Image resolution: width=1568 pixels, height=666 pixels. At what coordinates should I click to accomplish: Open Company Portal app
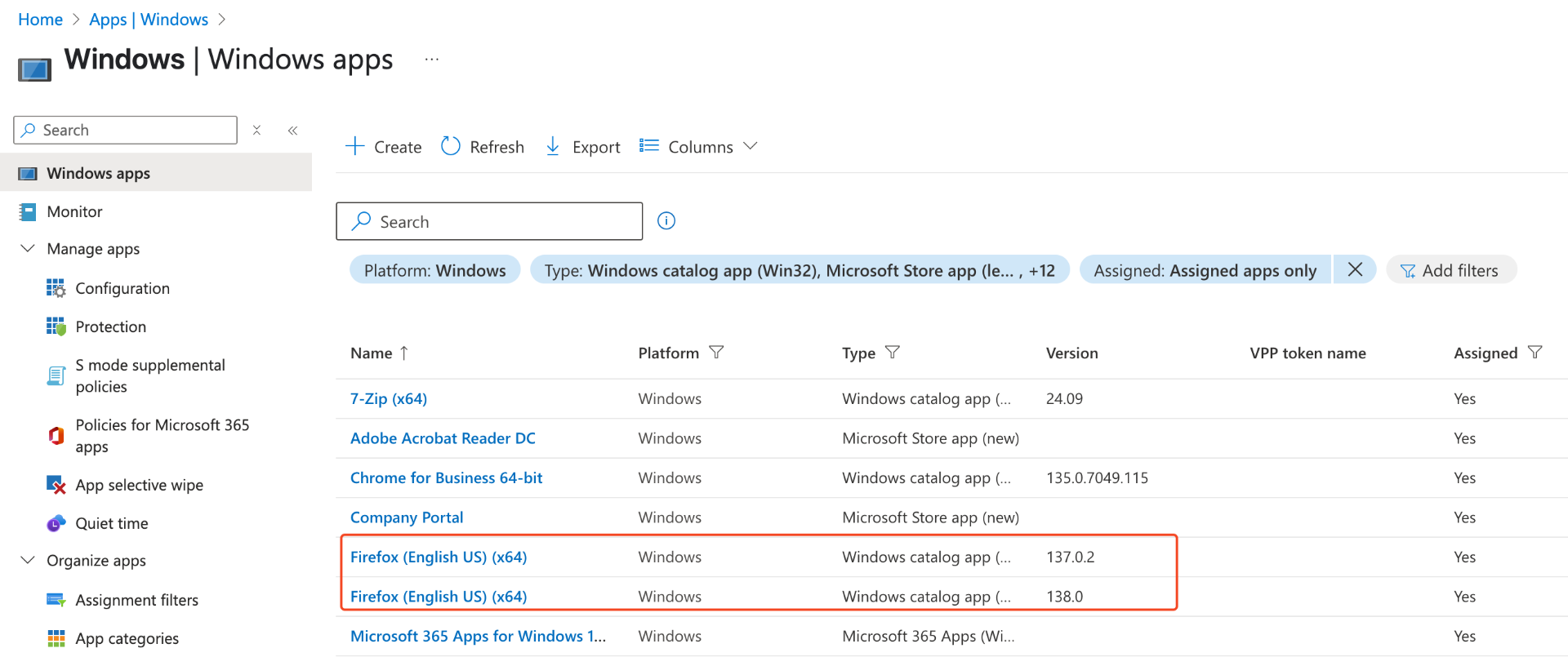pyautogui.click(x=407, y=517)
